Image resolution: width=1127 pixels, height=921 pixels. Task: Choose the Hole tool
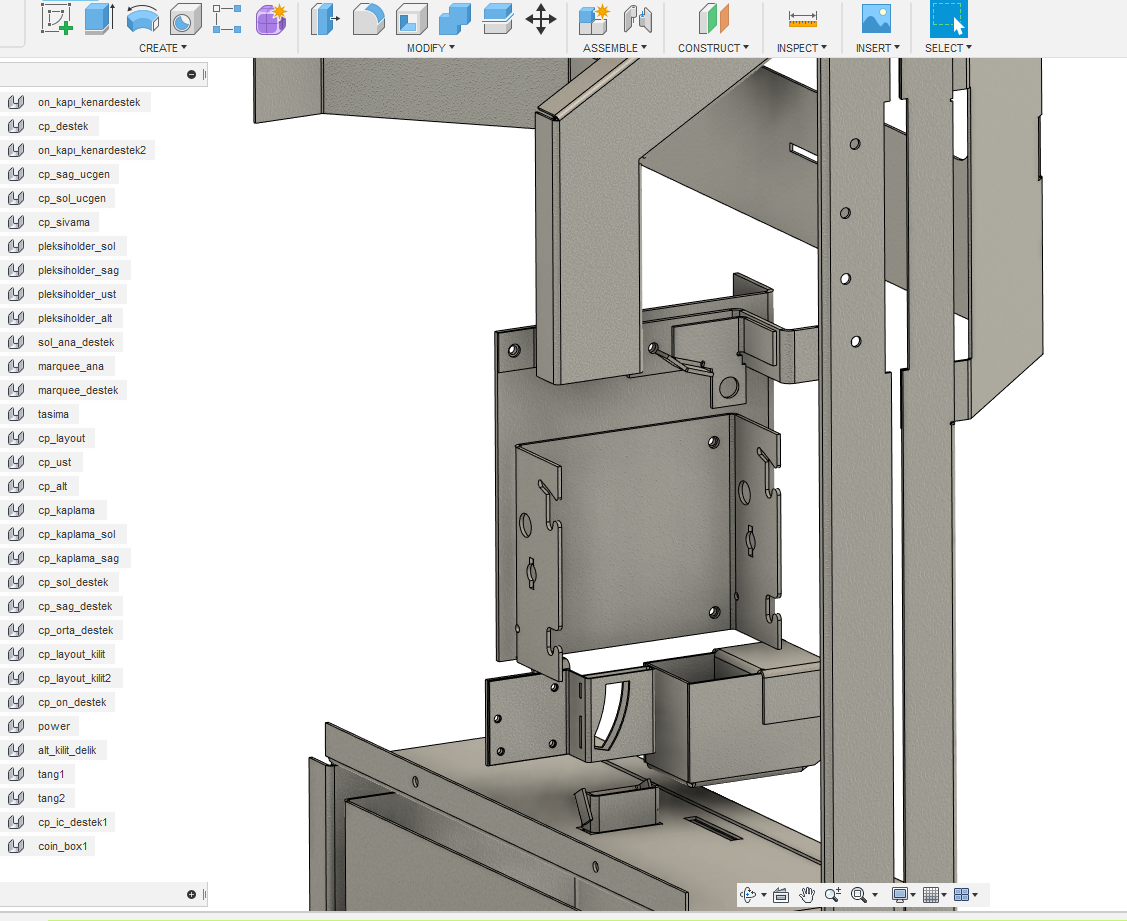185,19
